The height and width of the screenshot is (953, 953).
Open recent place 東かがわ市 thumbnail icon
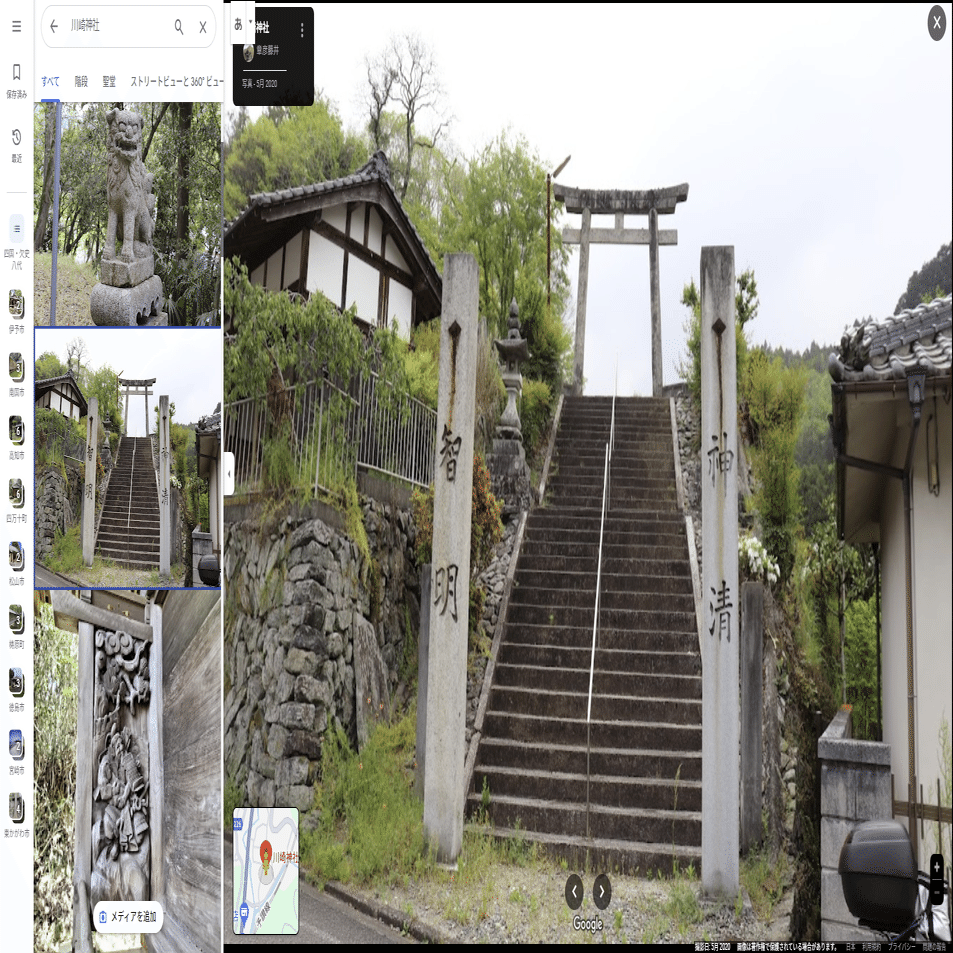coord(16,808)
